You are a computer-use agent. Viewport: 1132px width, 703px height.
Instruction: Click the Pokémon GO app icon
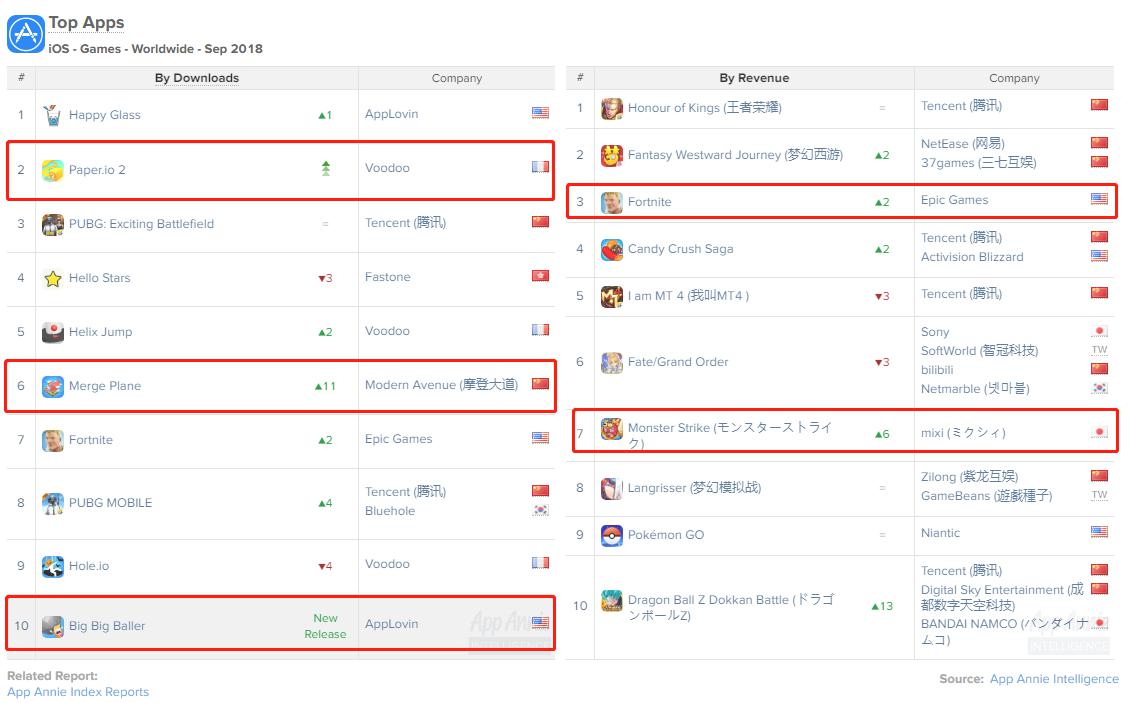pos(611,535)
